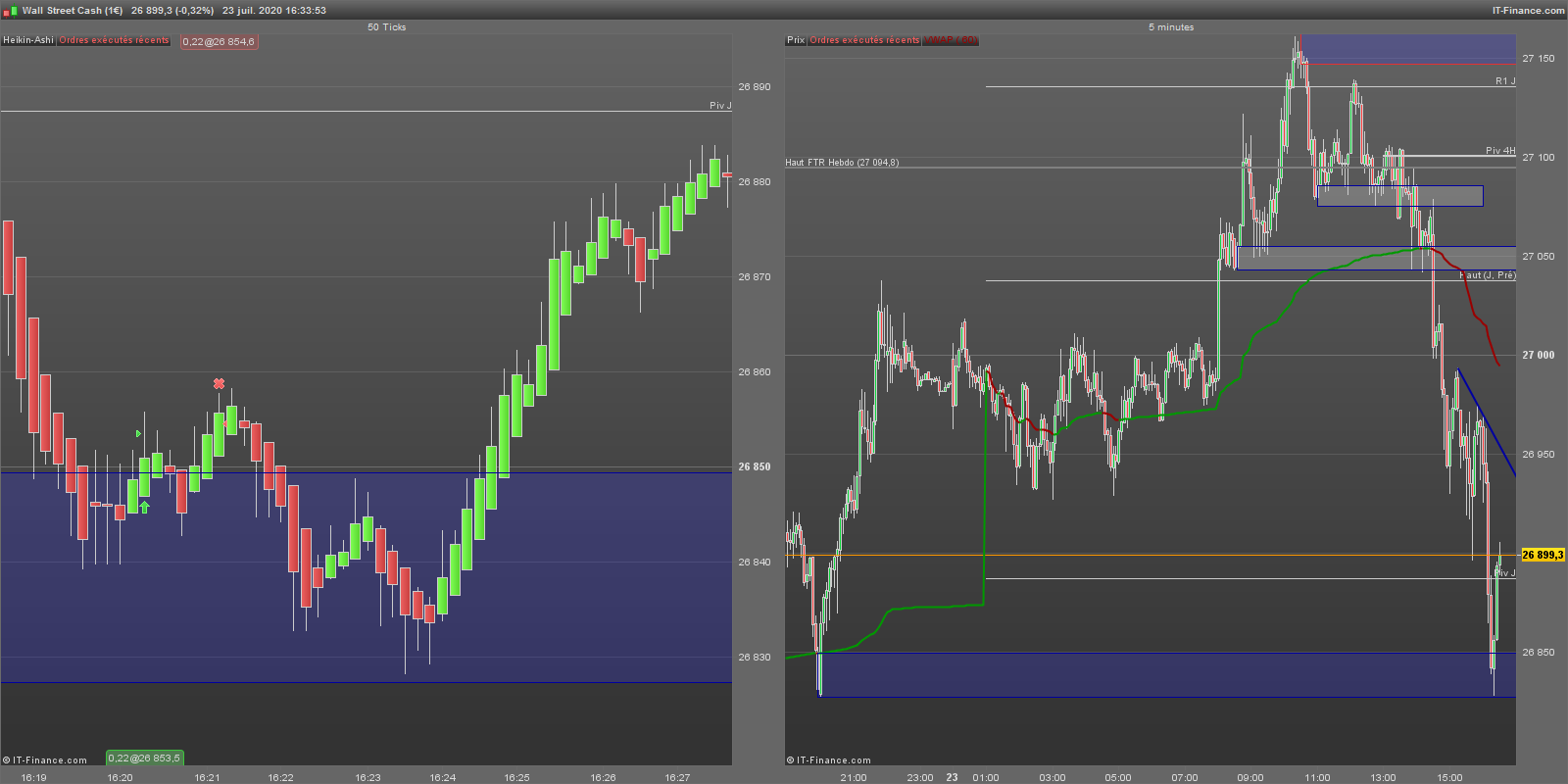This screenshot has width=1568, height=784.
Task: Click the 50 Ticks timeframe header
Action: pyautogui.click(x=386, y=27)
